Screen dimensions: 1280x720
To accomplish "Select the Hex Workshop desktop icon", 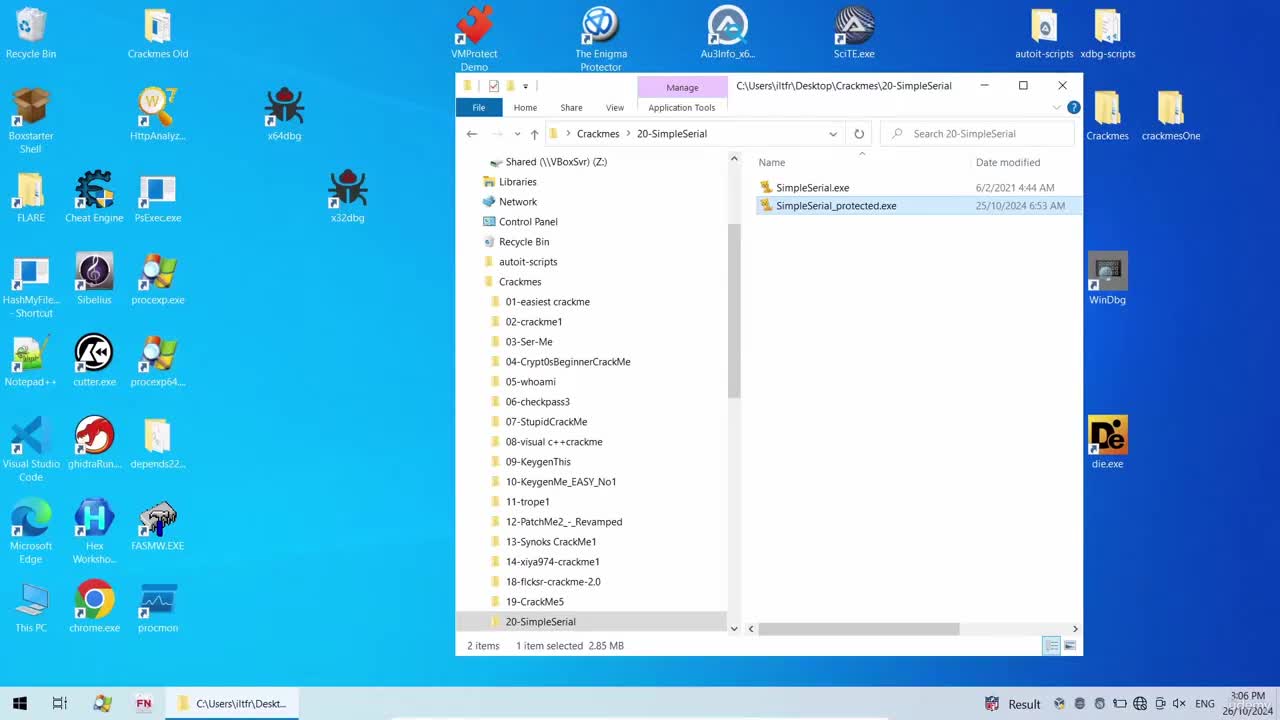I will 94,530.
